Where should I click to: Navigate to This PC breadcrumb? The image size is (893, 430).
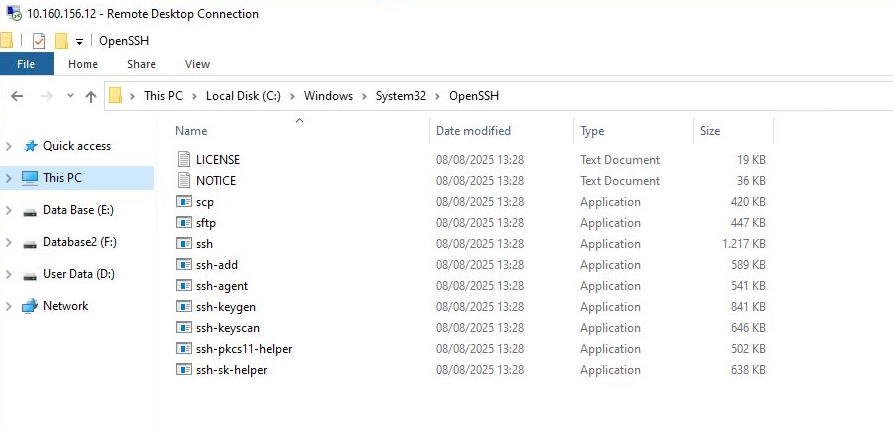pyautogui.click(x=163, y=96)
